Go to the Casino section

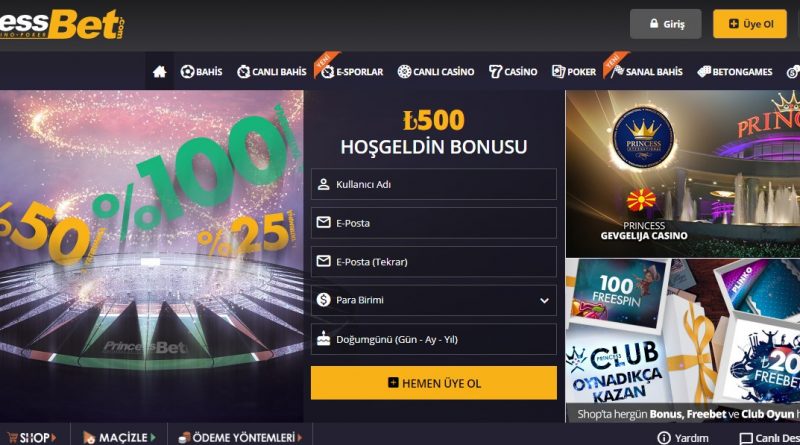513,72
